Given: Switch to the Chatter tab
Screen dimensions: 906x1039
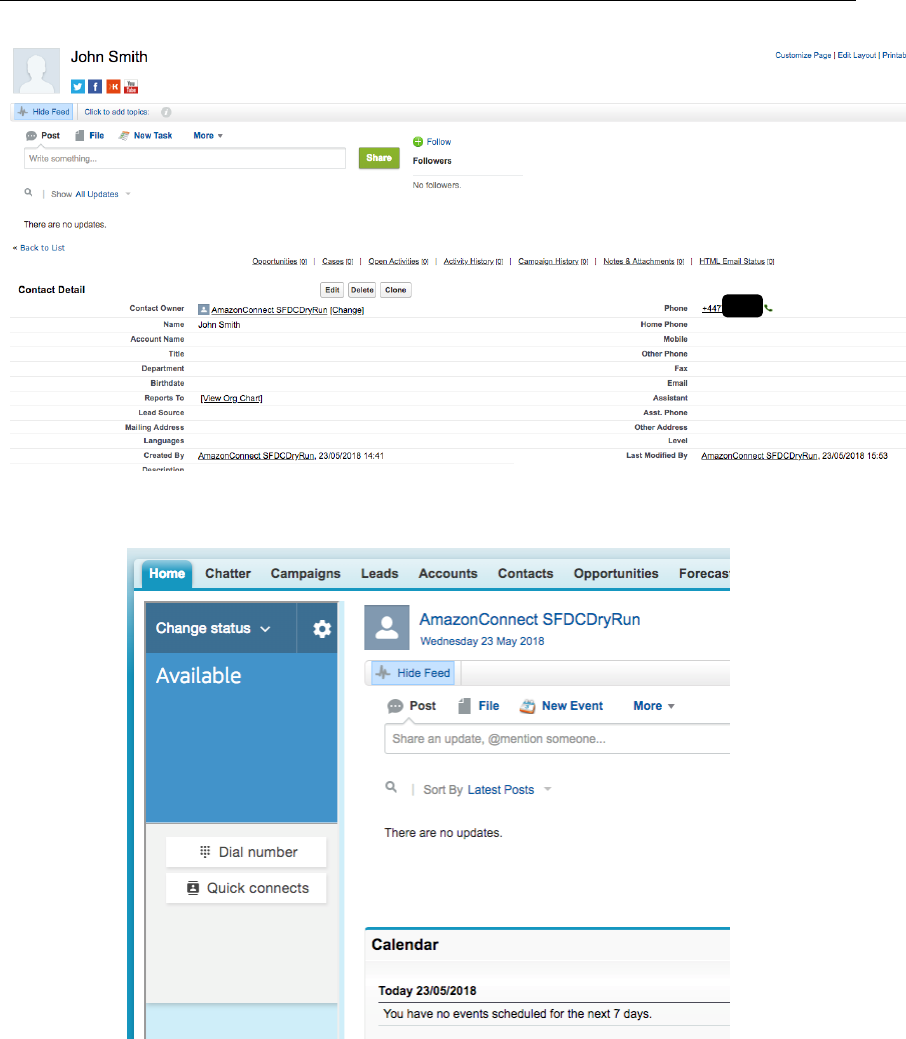Looking at the screenshot, I should click(x=228, y=574).
